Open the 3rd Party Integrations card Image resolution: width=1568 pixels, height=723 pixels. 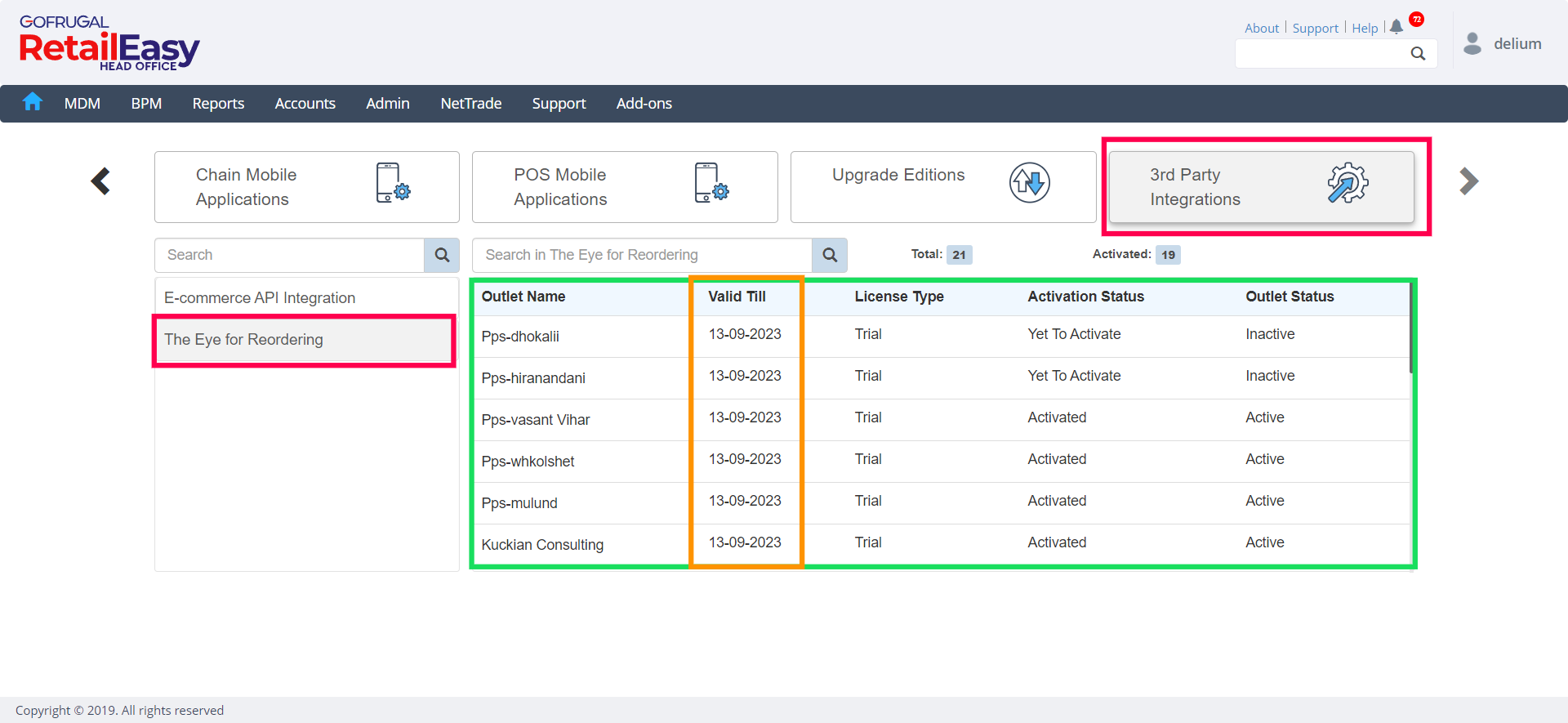1261,187
